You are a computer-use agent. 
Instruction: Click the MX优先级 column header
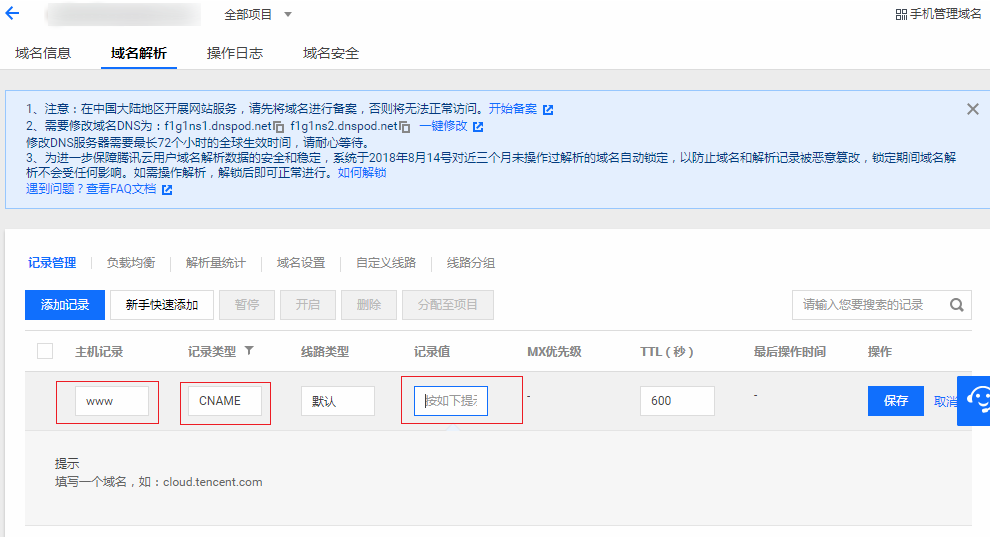click(554, 351)
